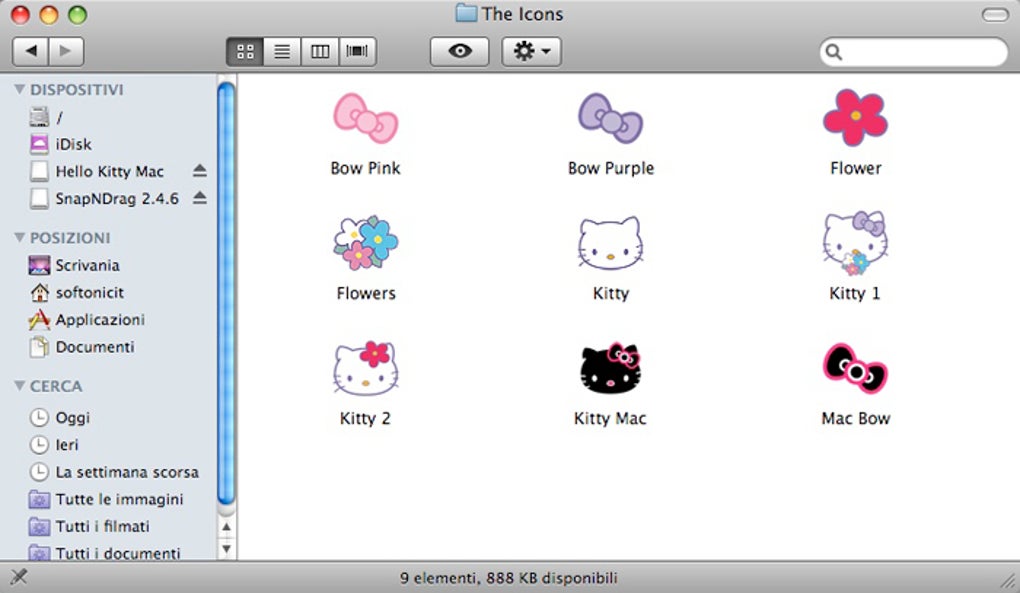Select the Mac Bow icon

(x=854, y=369)
